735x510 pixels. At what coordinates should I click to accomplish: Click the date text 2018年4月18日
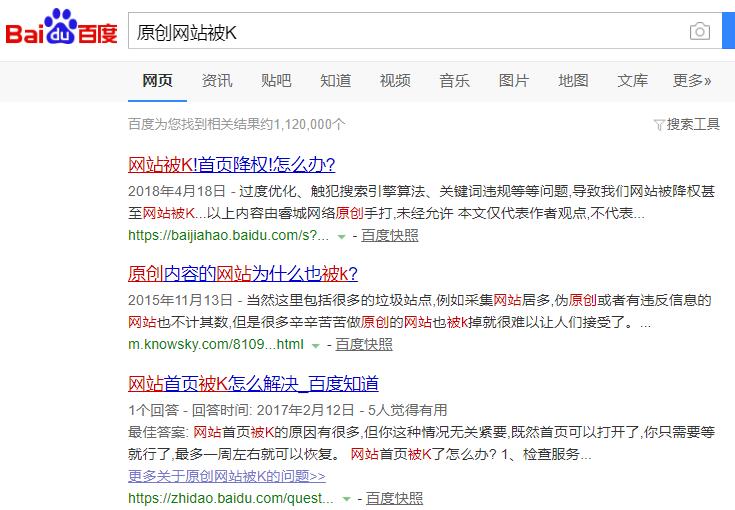click(177, 191)
